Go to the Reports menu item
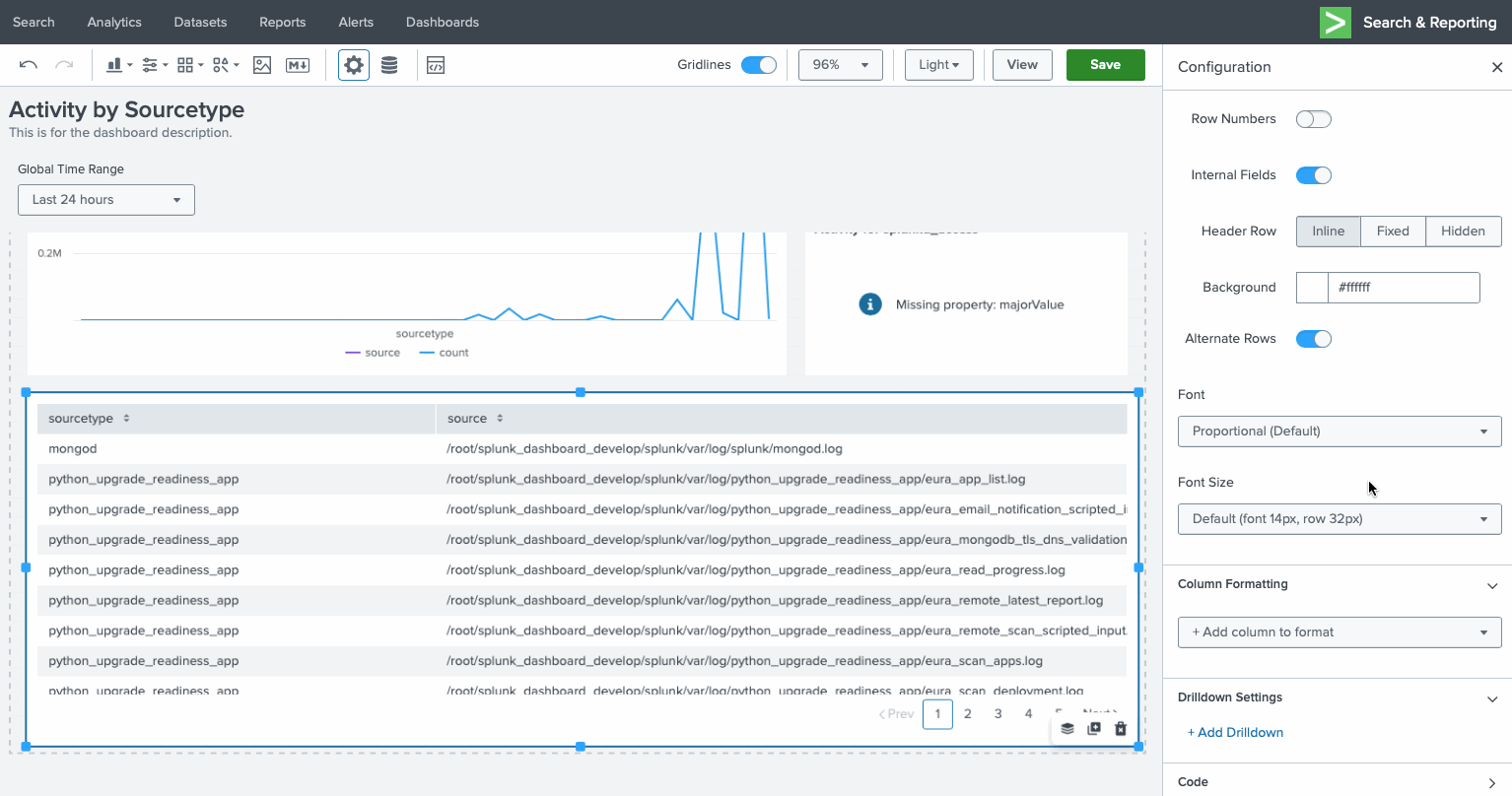The width and height of the screenshot is (1512, 796). [x=282, y=22]
